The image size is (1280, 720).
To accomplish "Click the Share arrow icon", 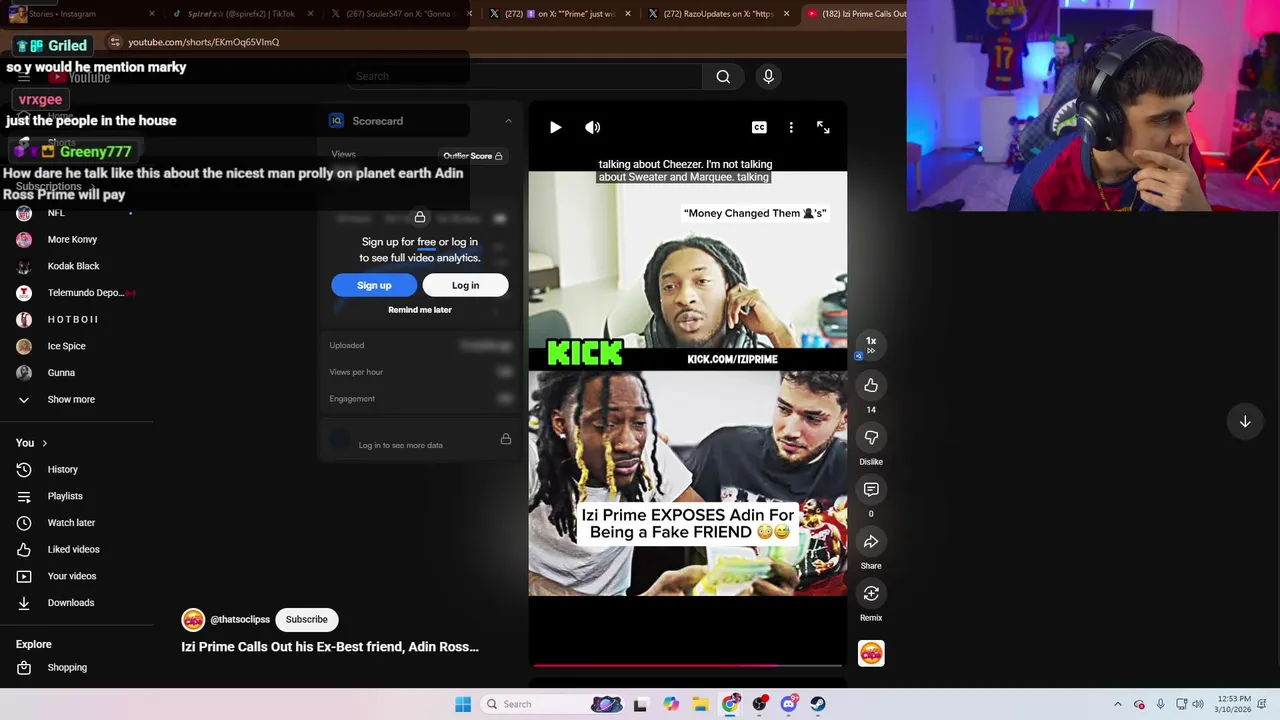I will (x=871, y=541).
